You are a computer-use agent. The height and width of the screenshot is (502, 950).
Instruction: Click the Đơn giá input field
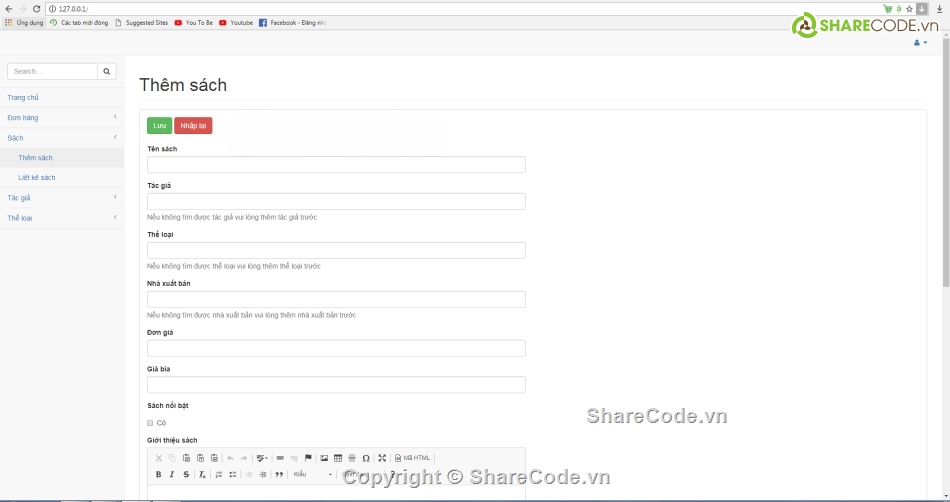(x=336, y=348)
